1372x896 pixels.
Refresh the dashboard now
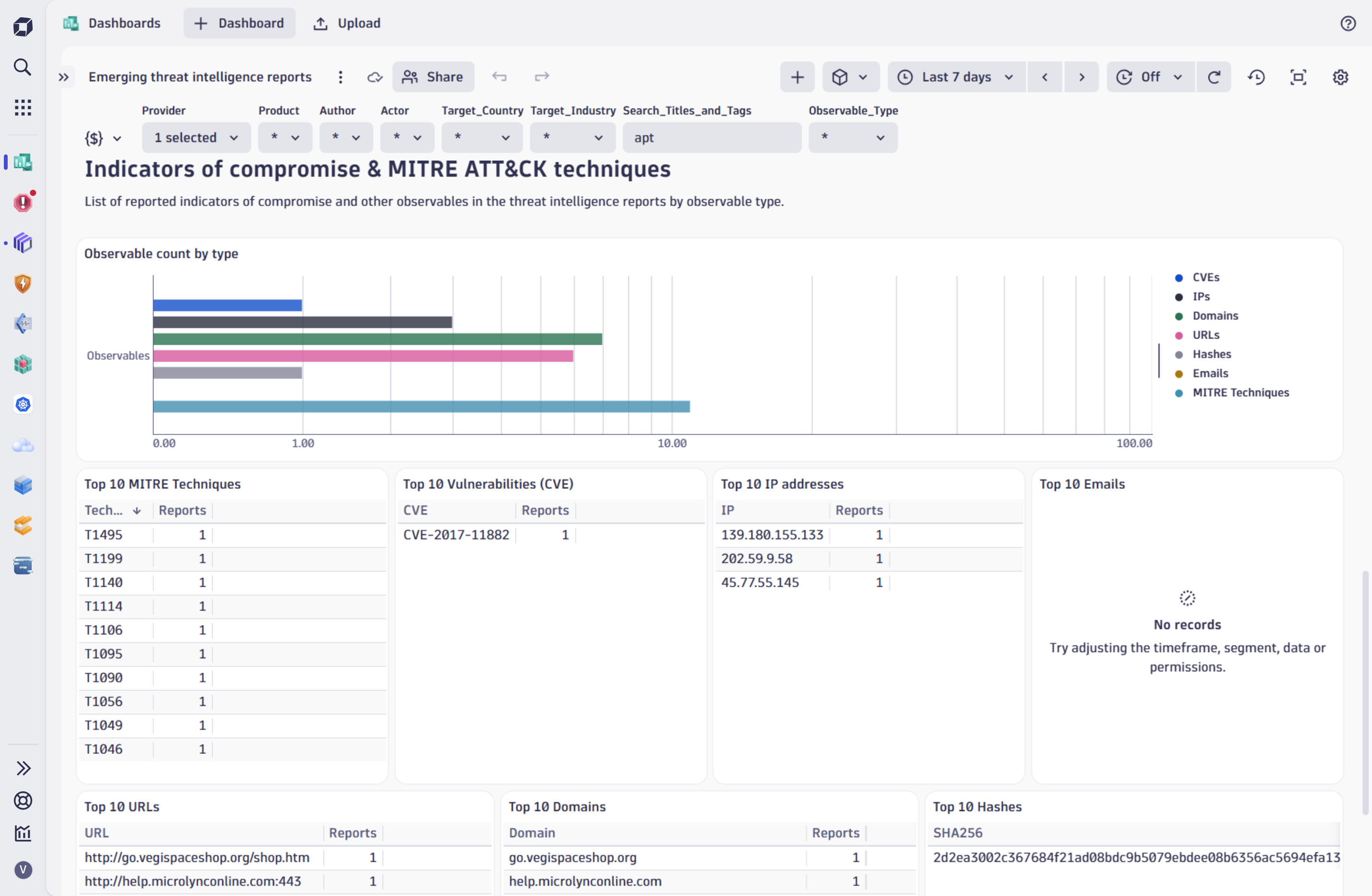[x=1214, y=77]
